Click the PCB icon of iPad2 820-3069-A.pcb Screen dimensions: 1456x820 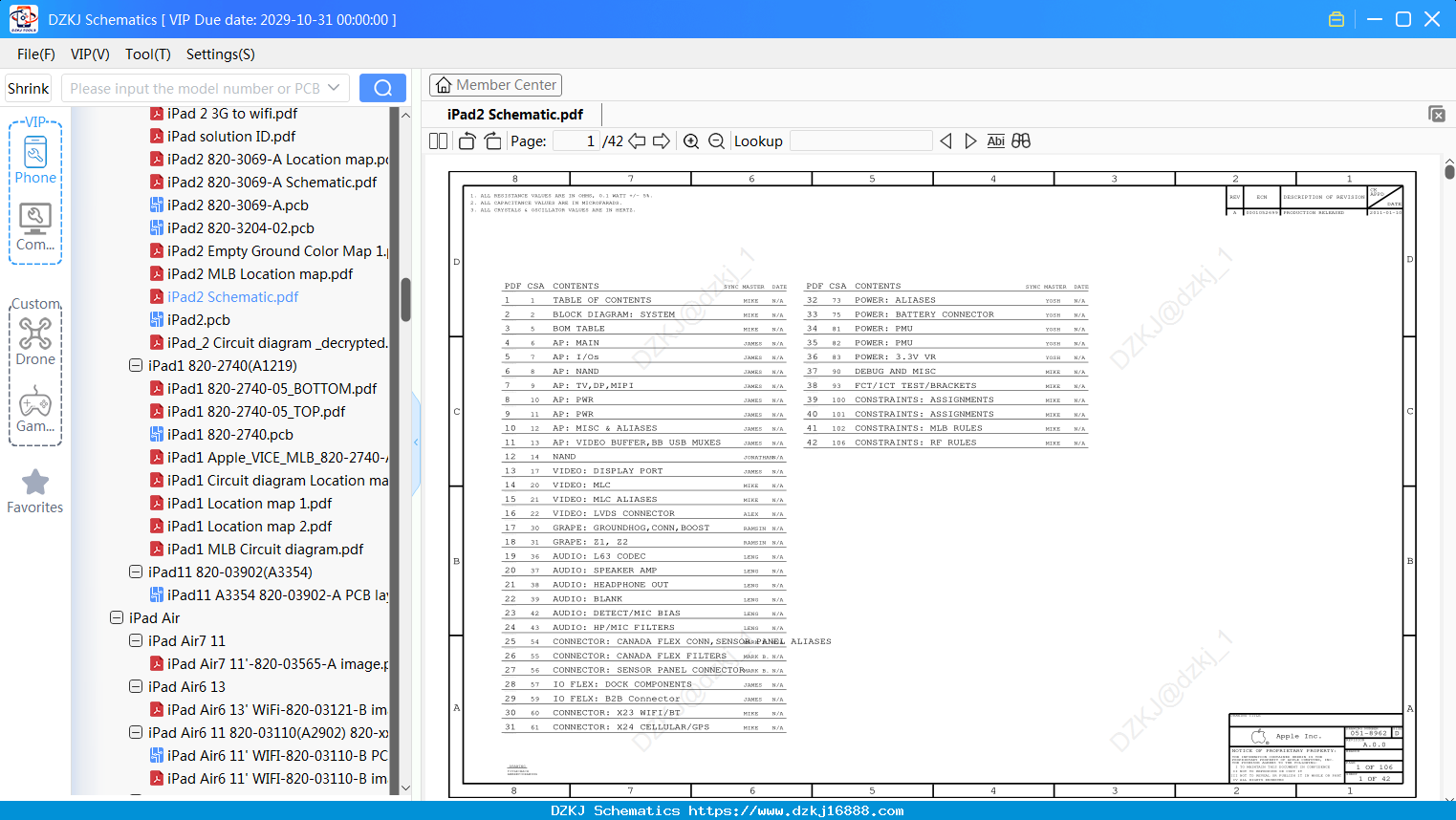157,205
